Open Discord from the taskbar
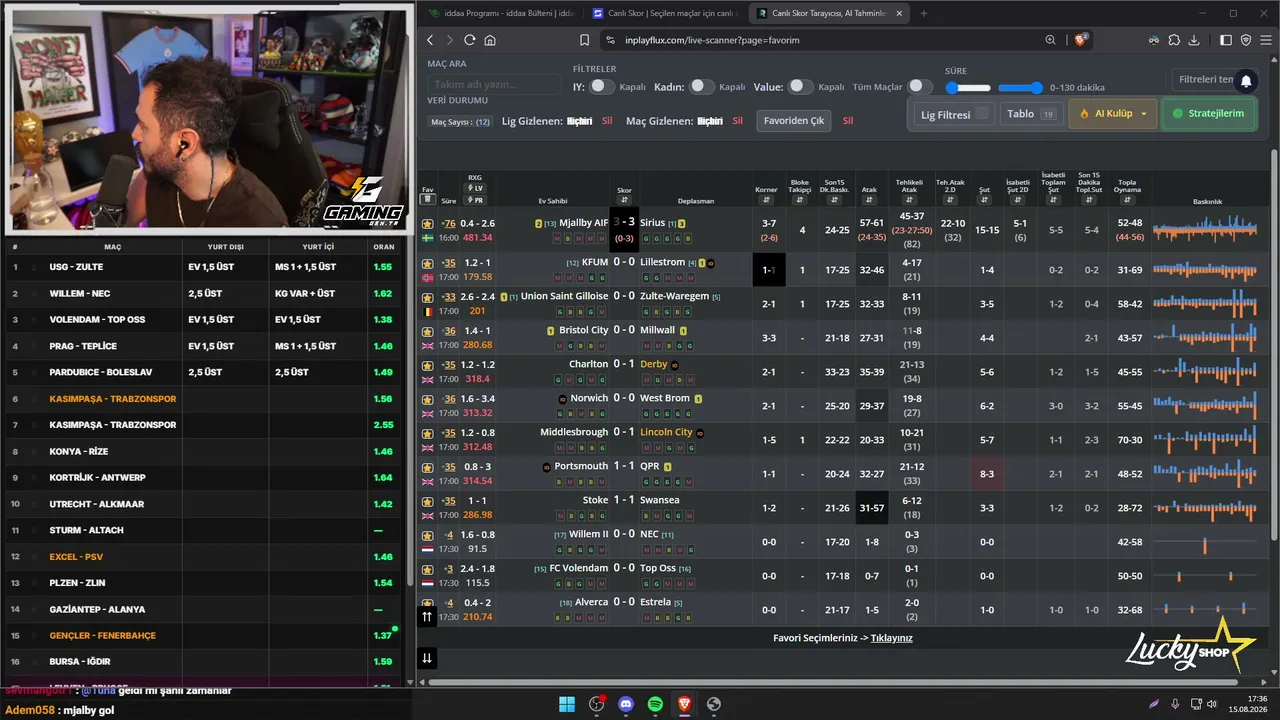 [x=626, y=704]
